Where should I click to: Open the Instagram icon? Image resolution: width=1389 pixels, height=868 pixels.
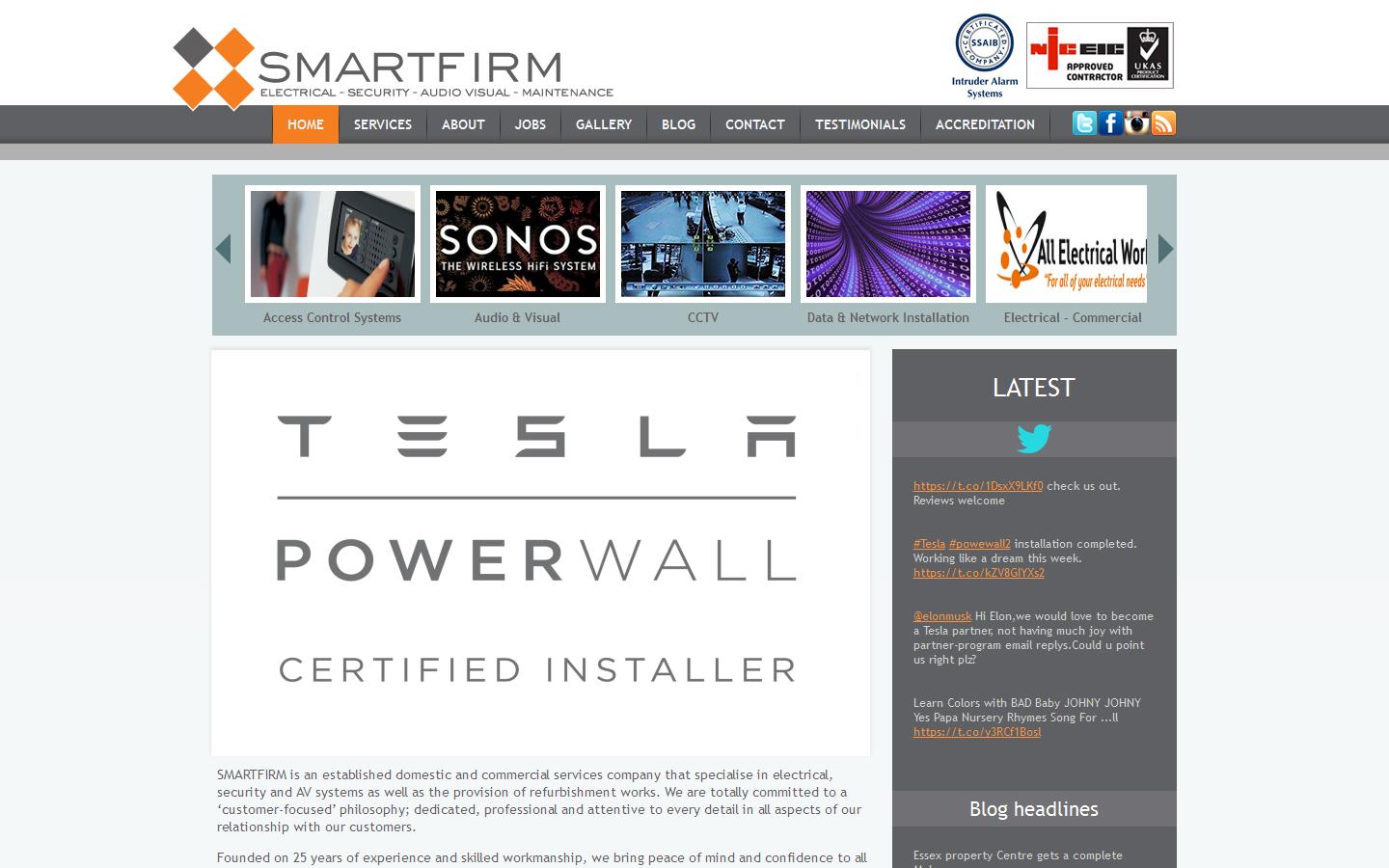click(1136, 123)
